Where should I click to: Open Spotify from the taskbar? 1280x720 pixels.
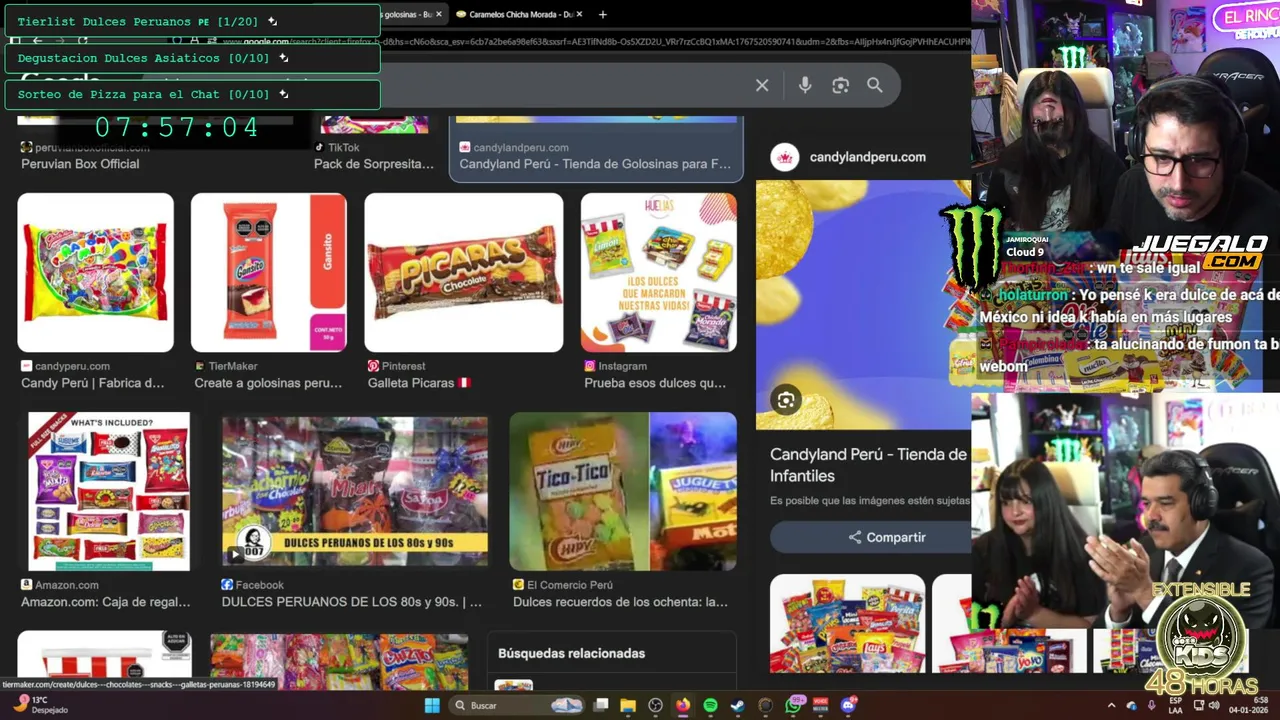(x=710, y=705)
